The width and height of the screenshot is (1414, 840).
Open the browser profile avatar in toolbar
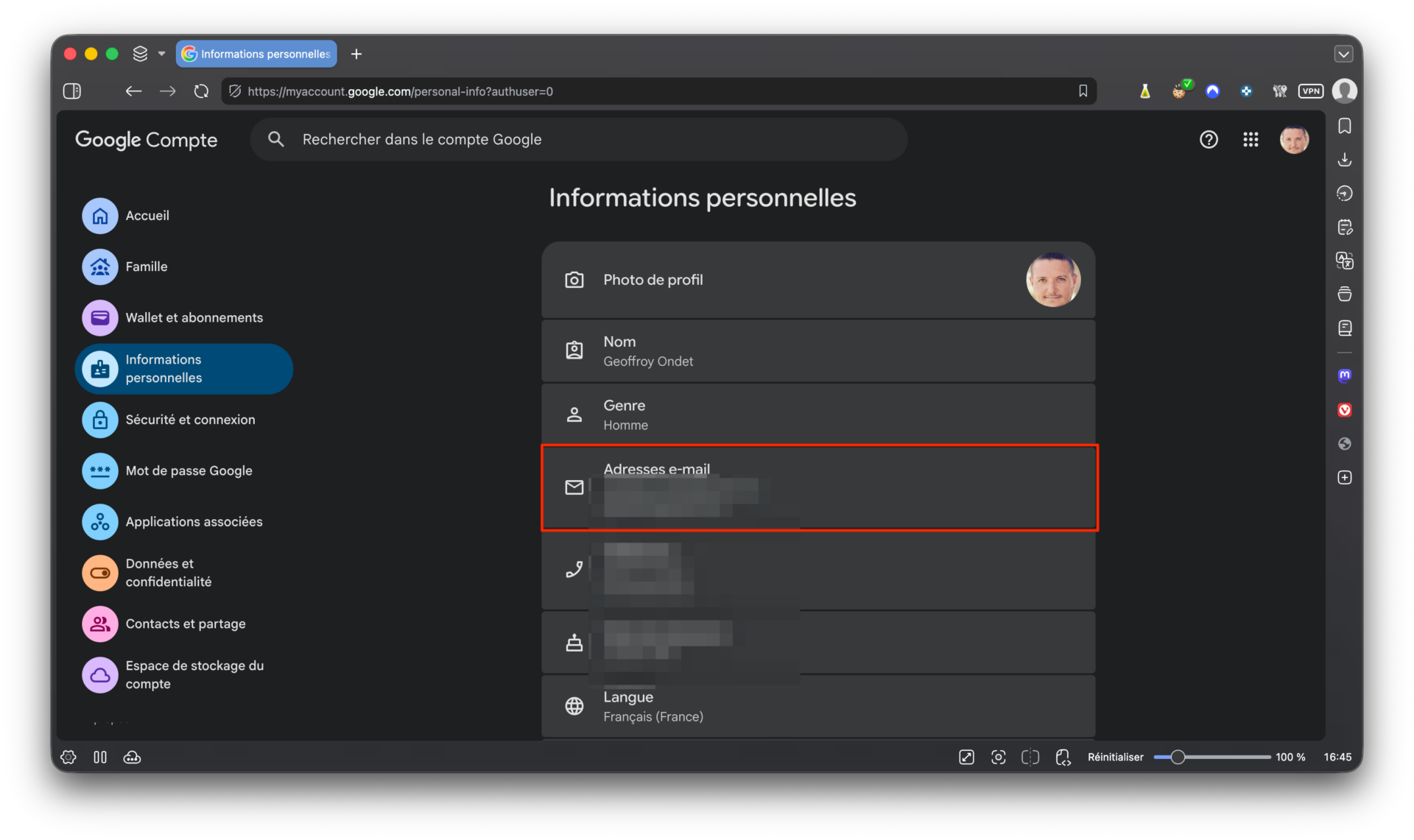tap(1345, 91)
